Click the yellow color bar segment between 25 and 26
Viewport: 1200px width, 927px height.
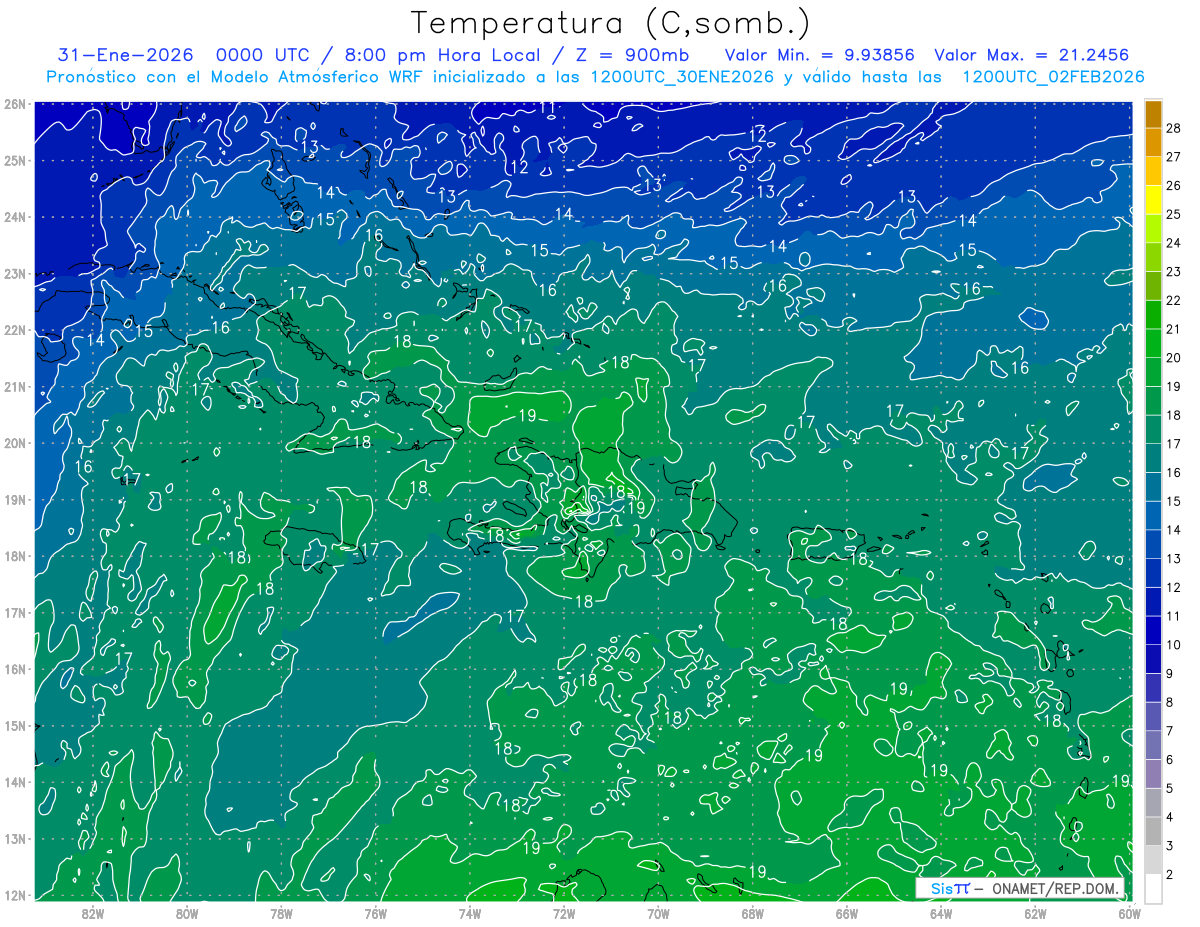coord(1153,200)
